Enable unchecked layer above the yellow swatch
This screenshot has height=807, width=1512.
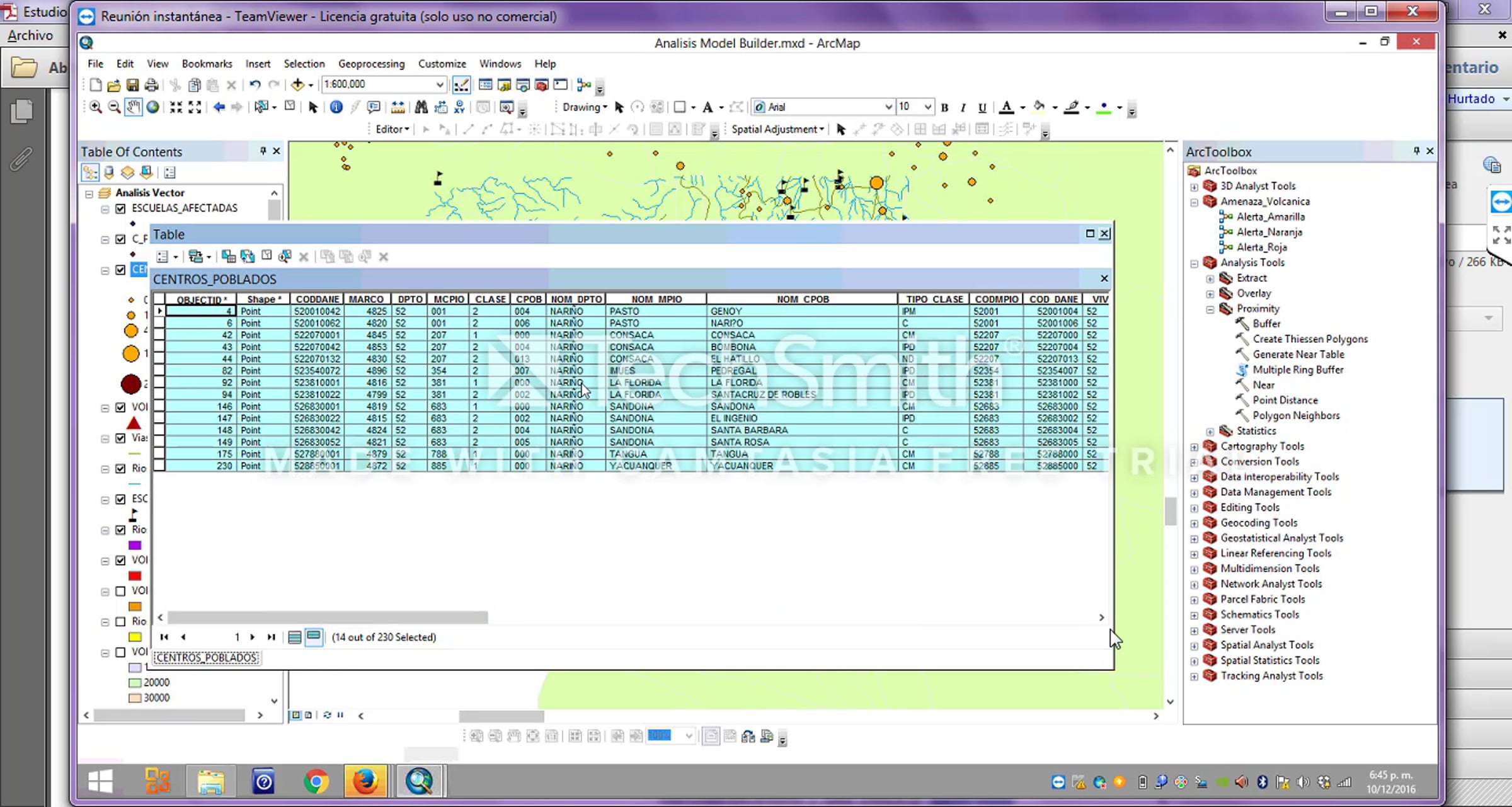point(121,622)
